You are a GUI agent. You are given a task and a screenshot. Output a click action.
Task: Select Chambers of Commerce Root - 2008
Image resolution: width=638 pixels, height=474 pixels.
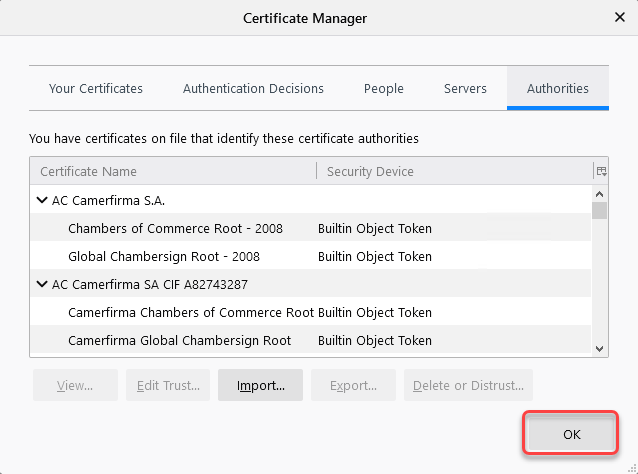[x=175, y=228]
